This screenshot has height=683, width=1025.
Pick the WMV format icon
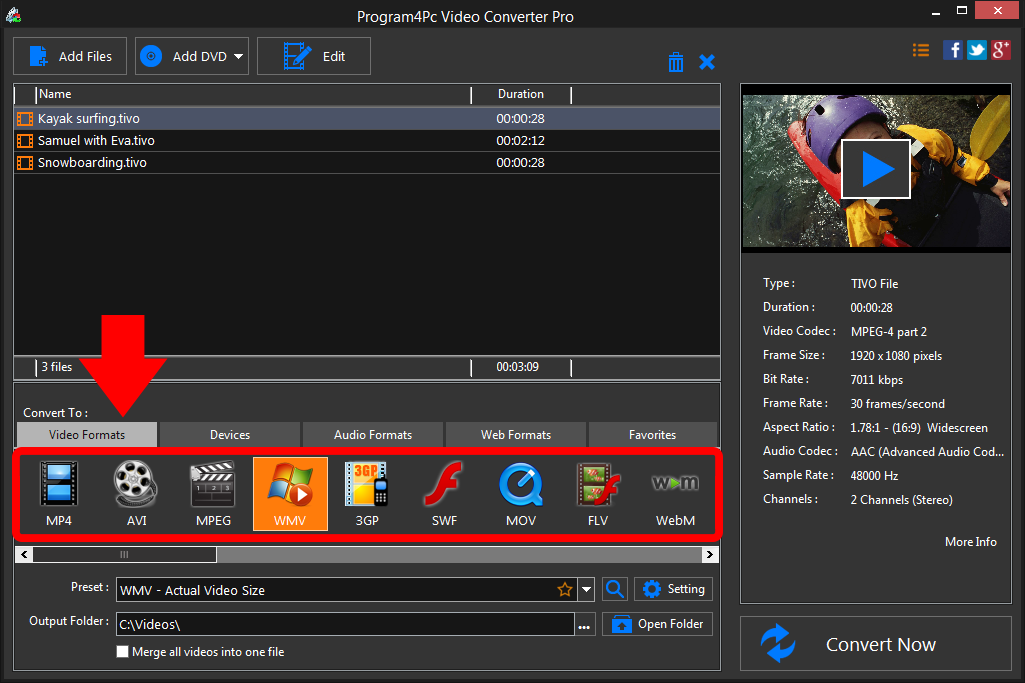290,493
